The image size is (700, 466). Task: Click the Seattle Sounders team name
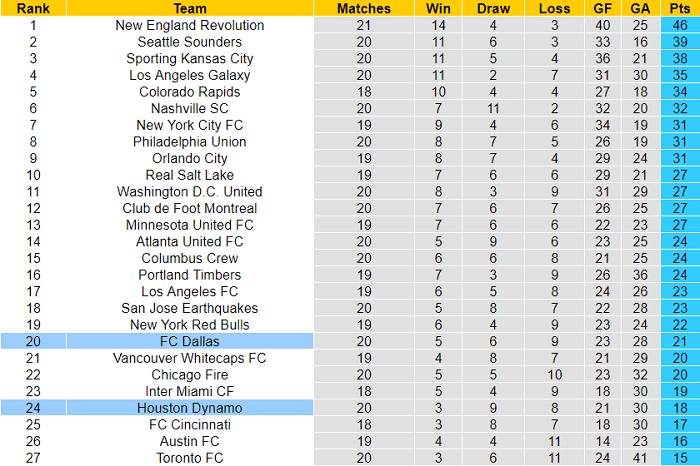pos(190,42)
